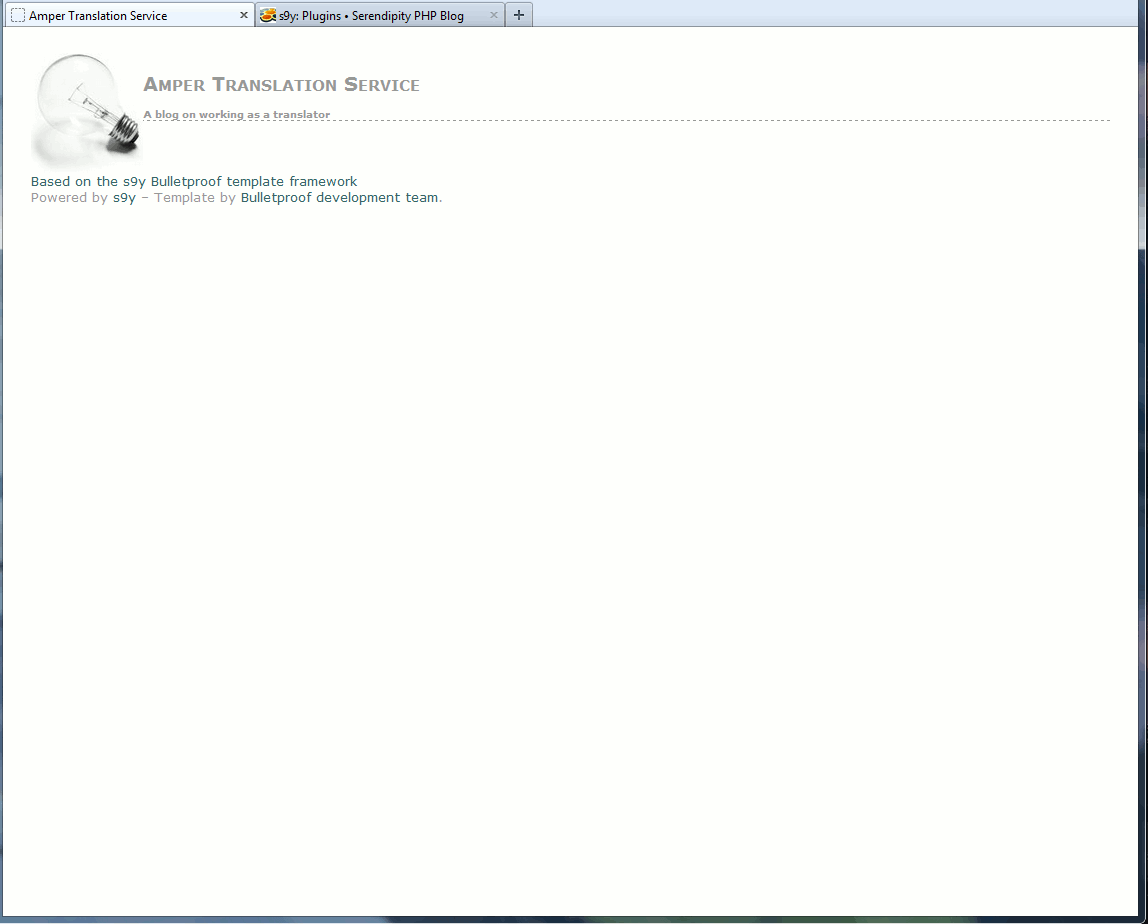Open the s9y link after 'Powered by'
This screenshot has height=924, width=1148.
pos(124,198)
